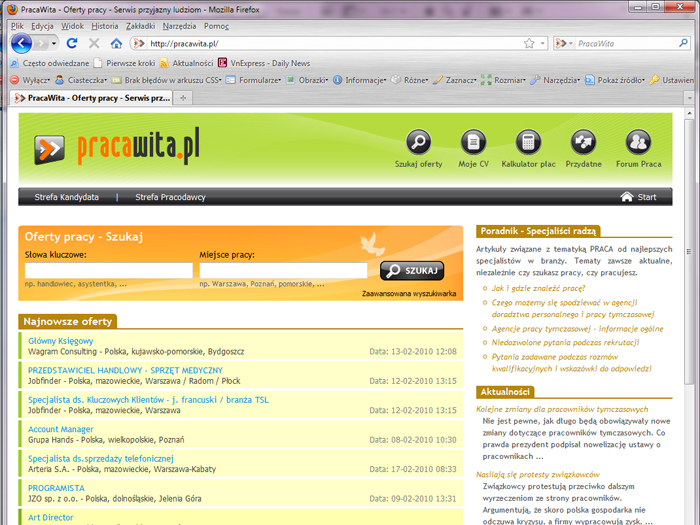Open Art Director job offer
This screenshot has width=700, height=525.
pyautogui.click(x=50, y=517)
